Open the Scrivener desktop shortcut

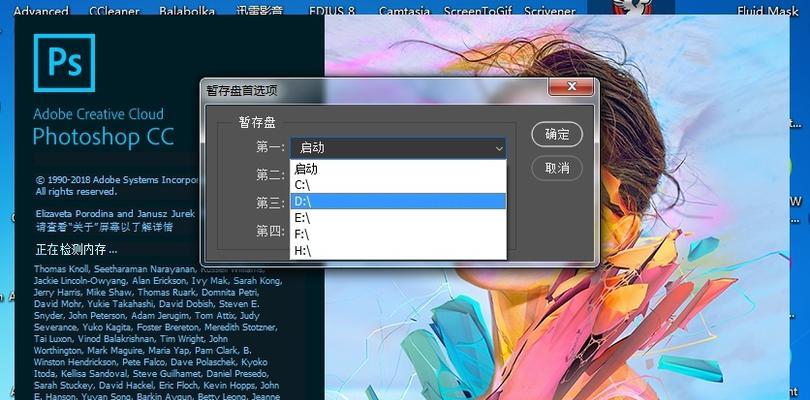point(550,11)
